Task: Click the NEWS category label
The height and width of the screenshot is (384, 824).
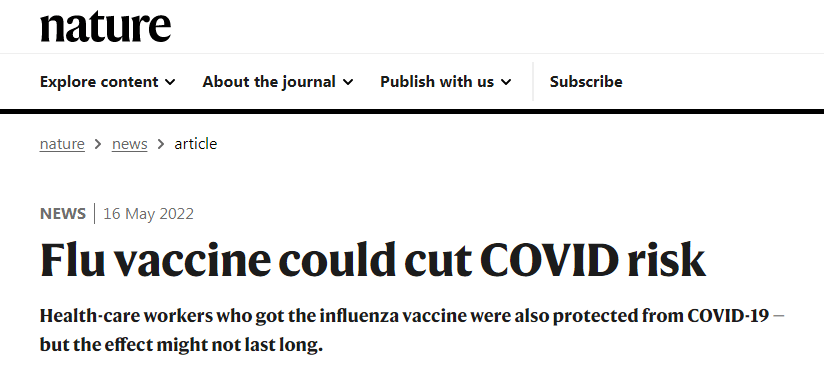Action: 63,214
